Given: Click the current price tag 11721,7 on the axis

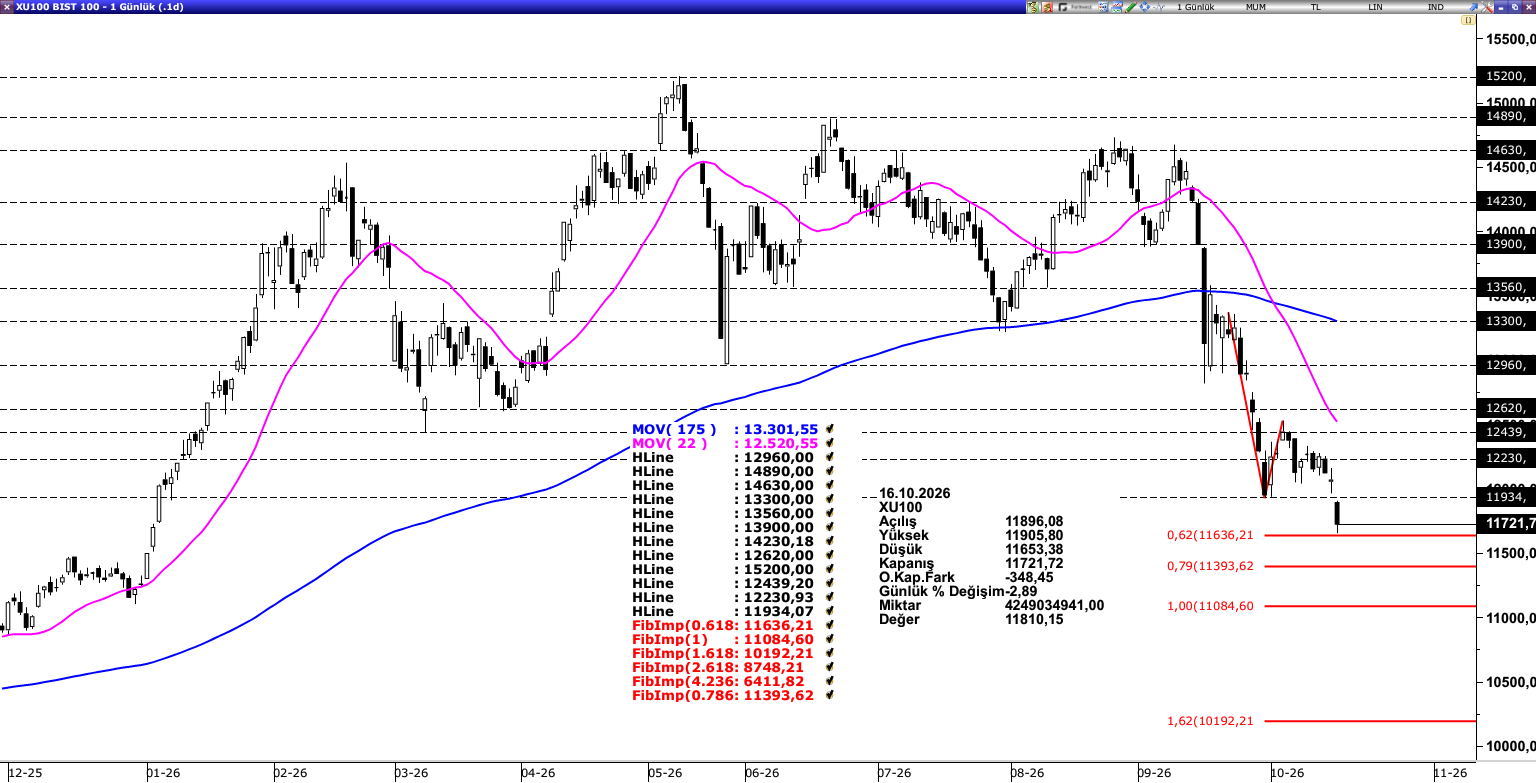Looking at the screenshot, I should 1508,524.
